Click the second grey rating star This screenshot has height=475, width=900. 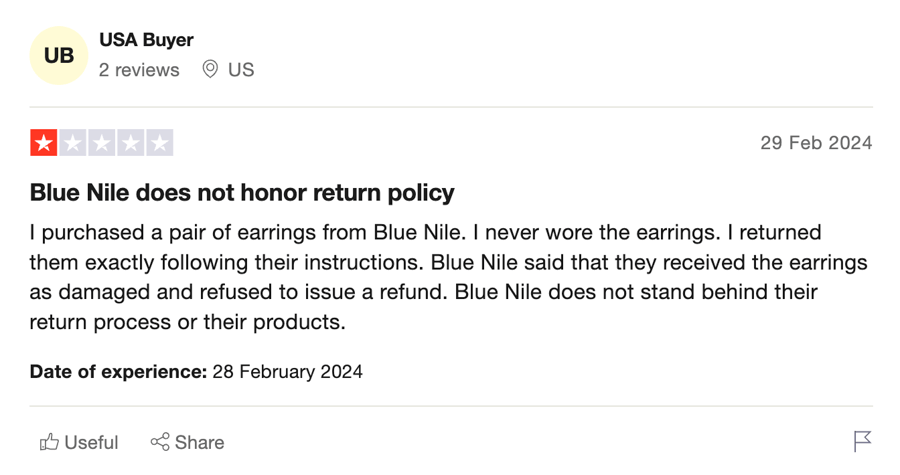[73, 143]
